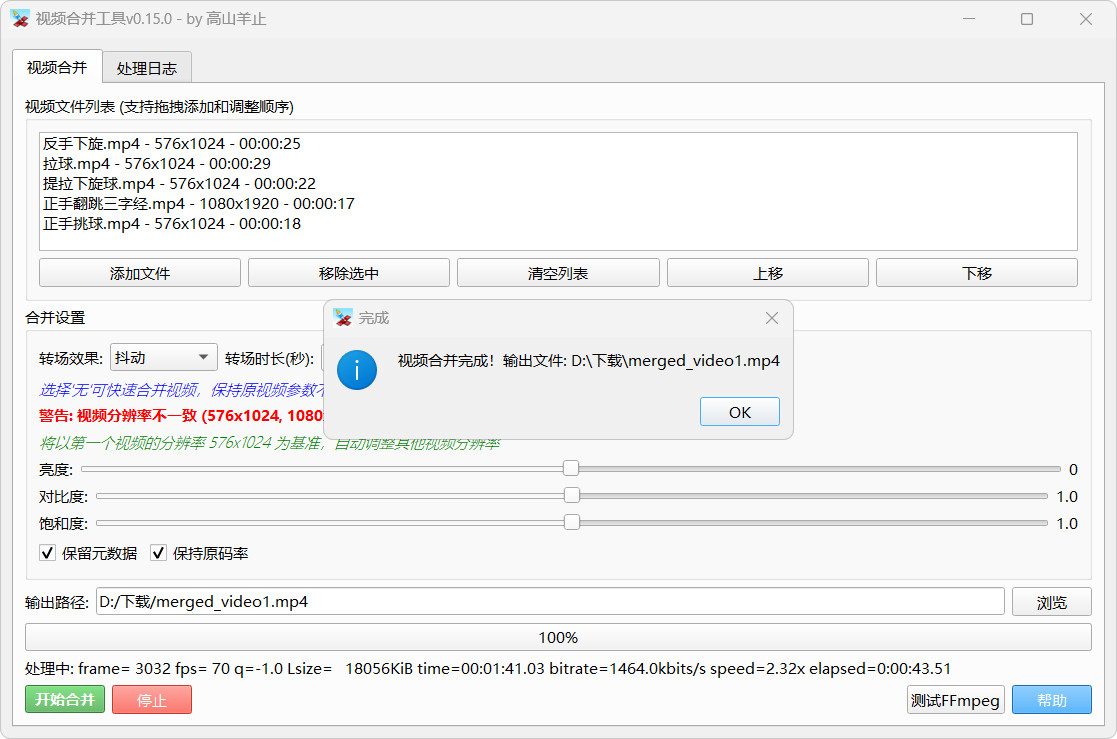
Task: Click the 浏览 button
Action: (x=1051, y=601)
